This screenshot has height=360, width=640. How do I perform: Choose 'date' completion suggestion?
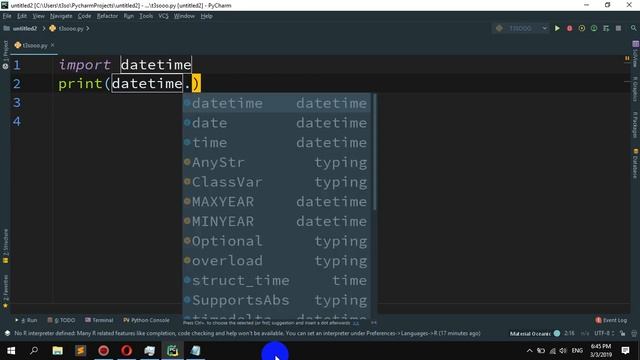pos(277,123)
